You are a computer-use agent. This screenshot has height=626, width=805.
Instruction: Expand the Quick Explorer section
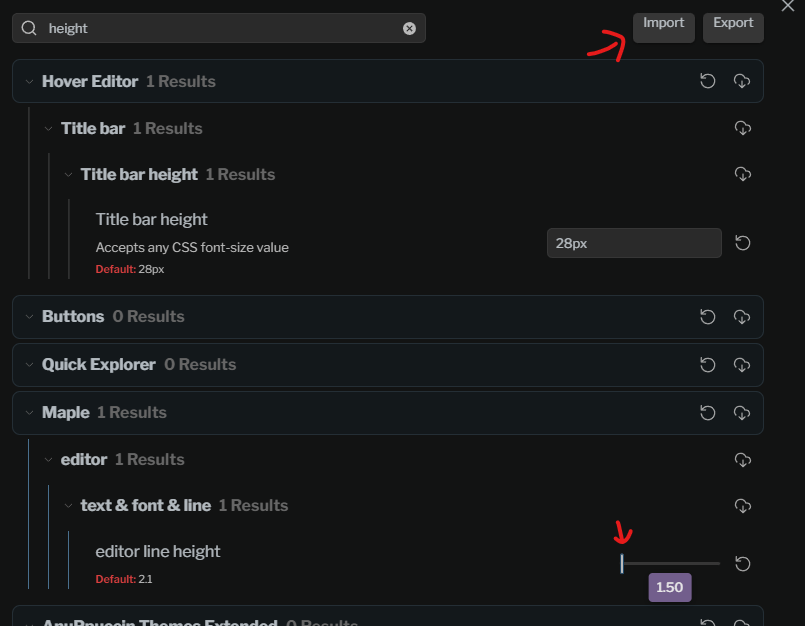(x=28, y=365)
